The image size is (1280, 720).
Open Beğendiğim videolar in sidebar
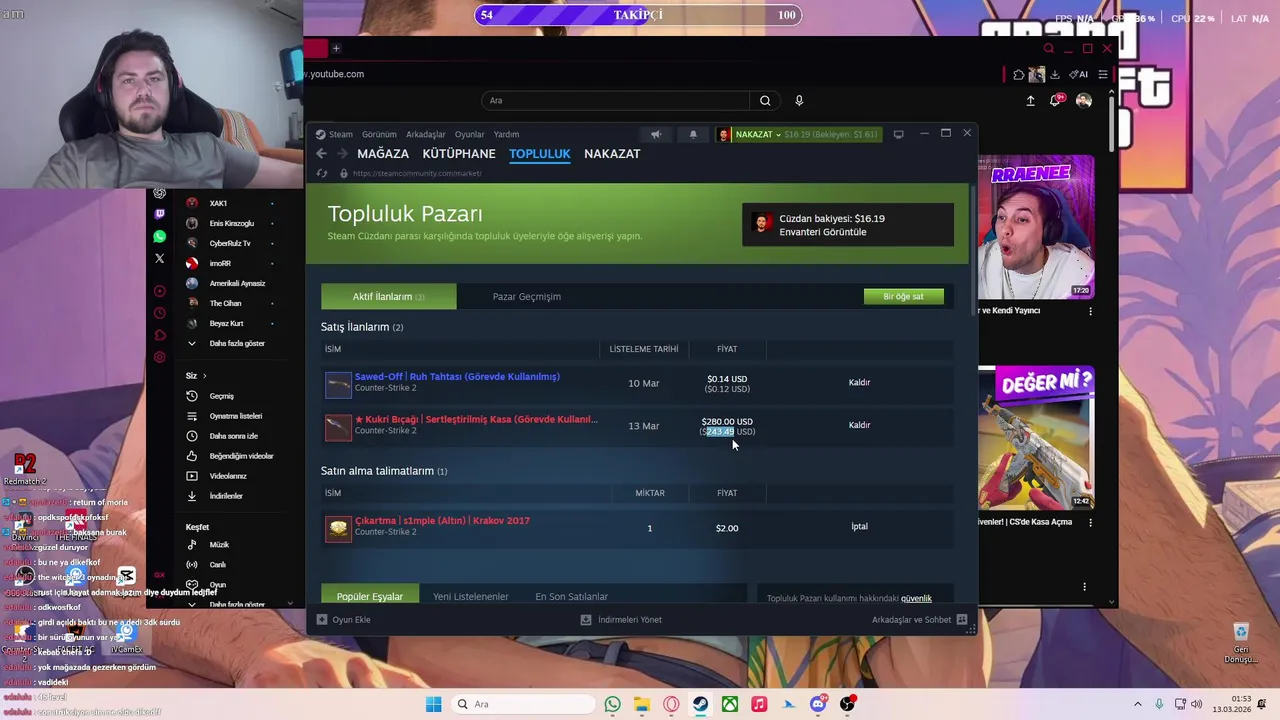[230, 456]
